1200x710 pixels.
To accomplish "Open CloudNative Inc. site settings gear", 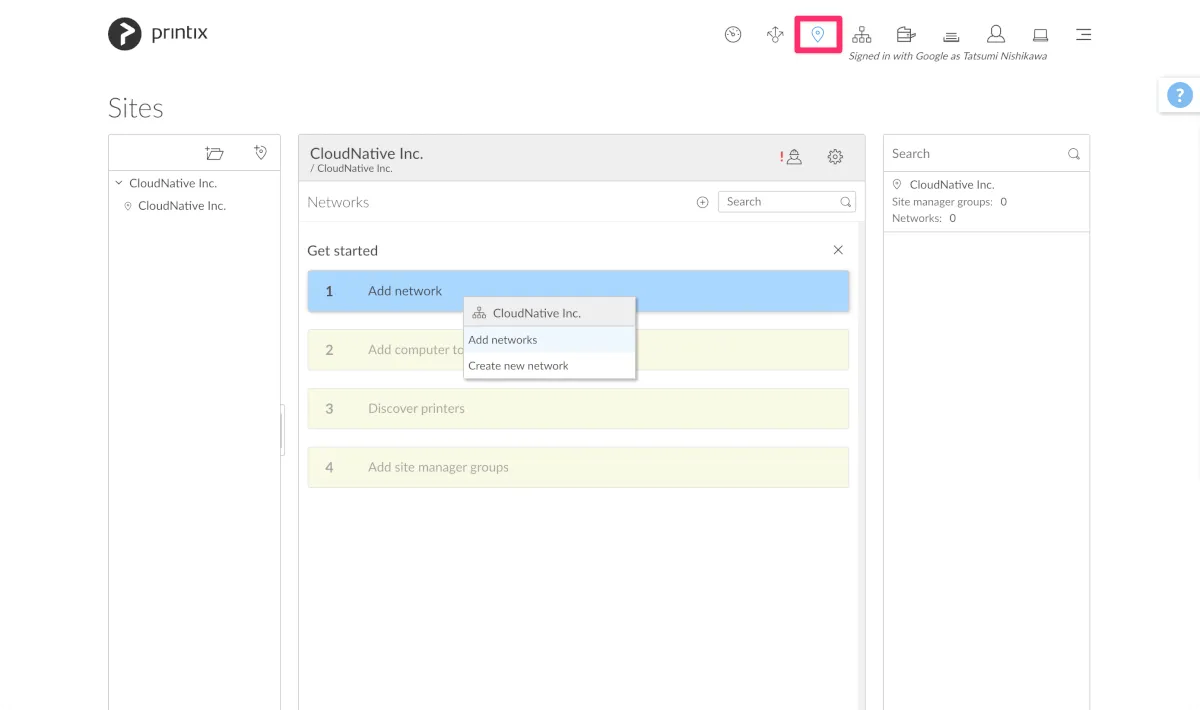I will pos(835,157).
